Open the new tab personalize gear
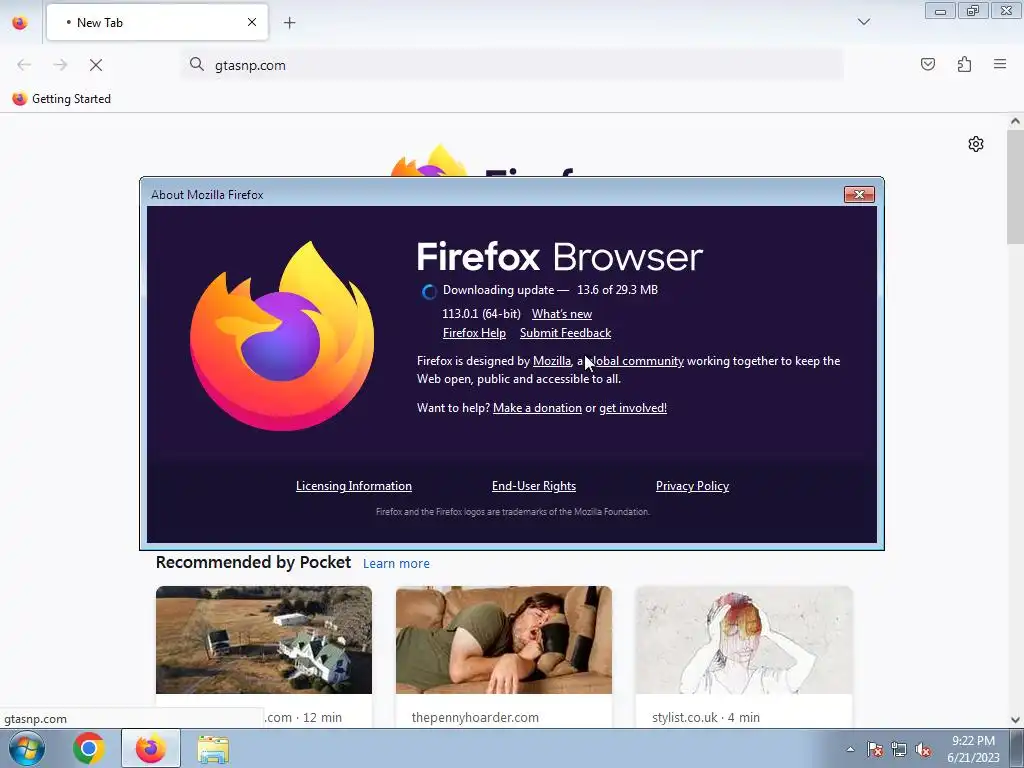The image size is (1024, 768). tap(976, 144)
